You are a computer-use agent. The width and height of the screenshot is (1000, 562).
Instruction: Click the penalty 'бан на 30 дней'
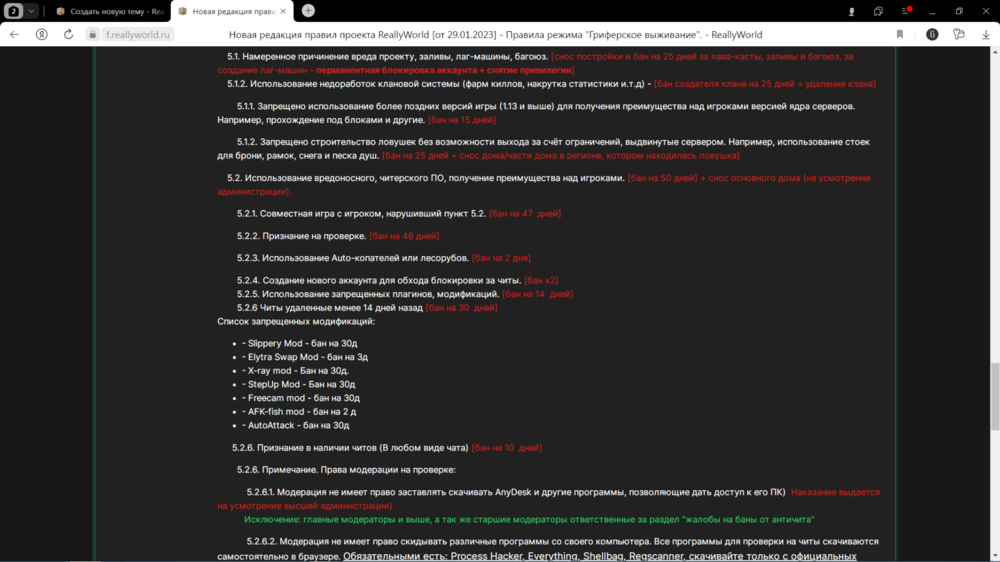coord(461,308)
